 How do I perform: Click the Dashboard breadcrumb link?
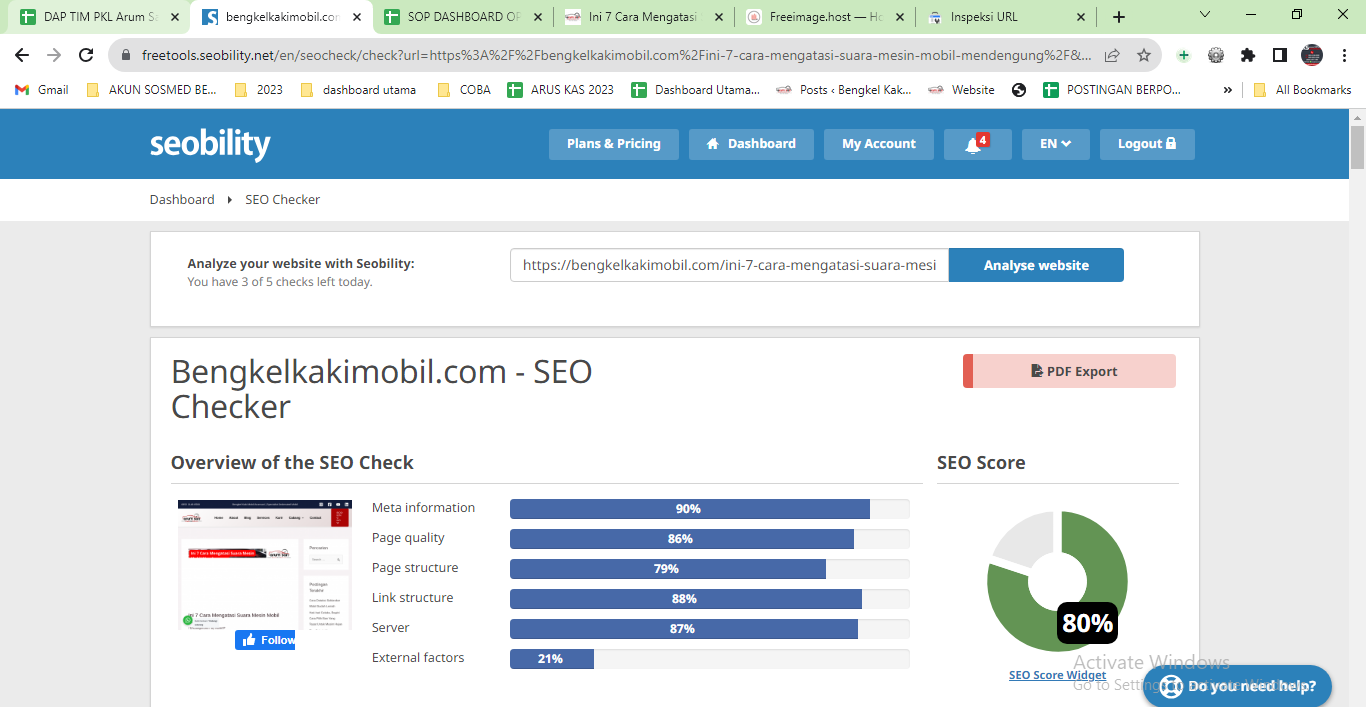(x=182, y=199)
